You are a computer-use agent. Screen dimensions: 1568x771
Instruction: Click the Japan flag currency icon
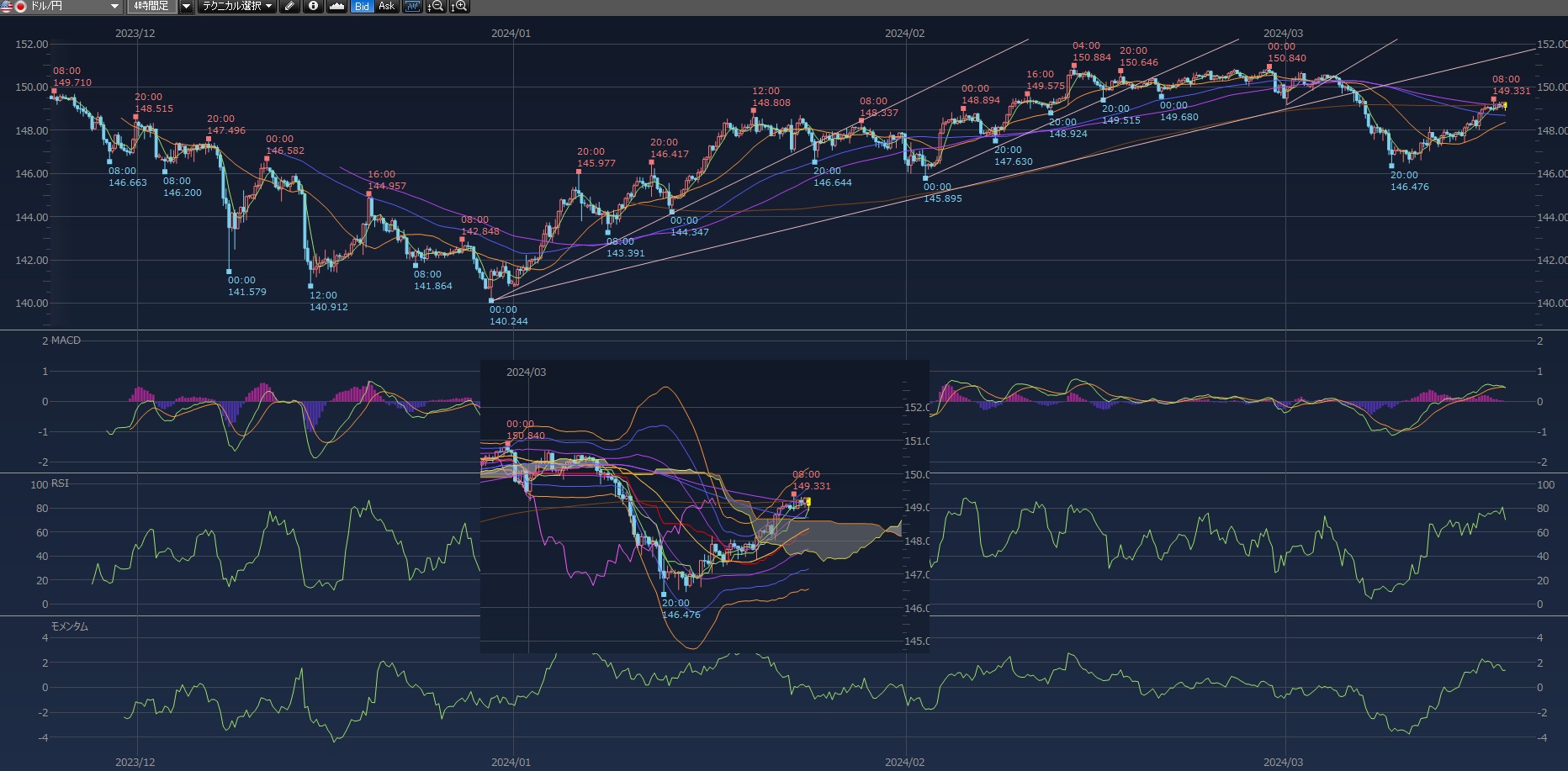point(20,7)
